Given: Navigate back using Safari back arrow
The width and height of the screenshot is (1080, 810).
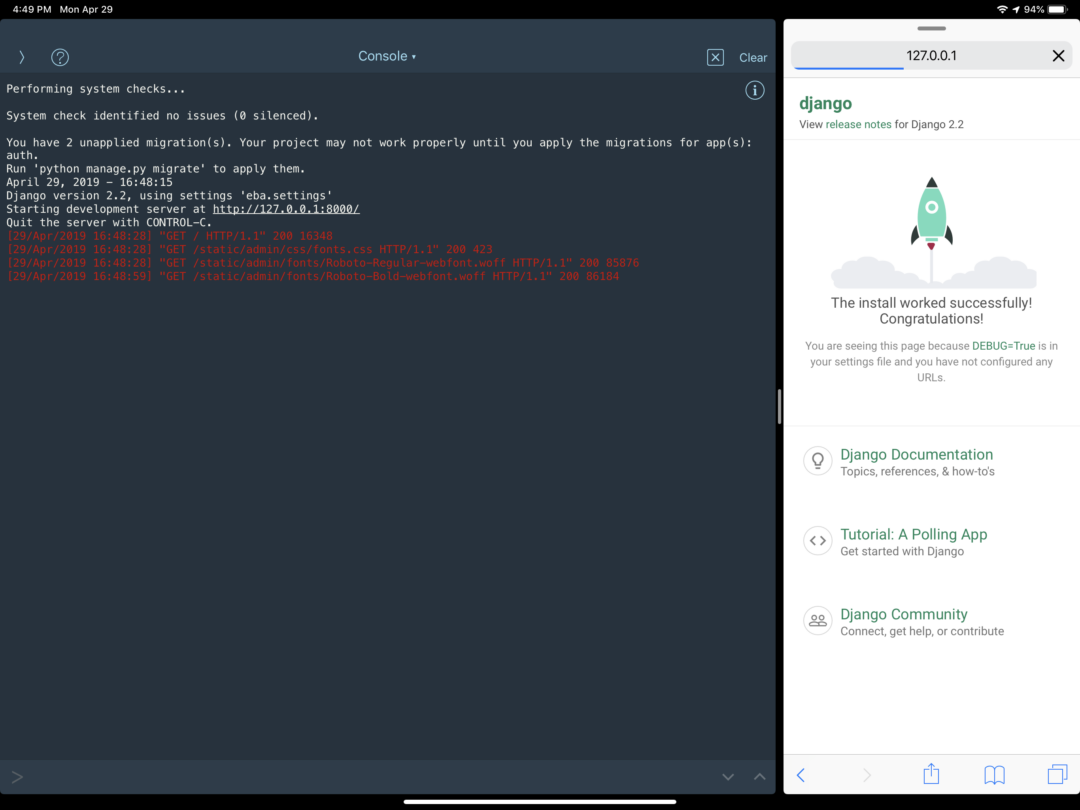Looking at the screenshot, I should point(801,775).
